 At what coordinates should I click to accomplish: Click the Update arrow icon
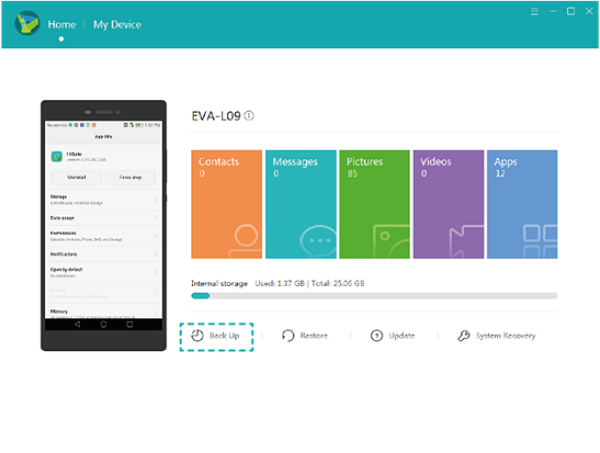[x=377, y=336]
